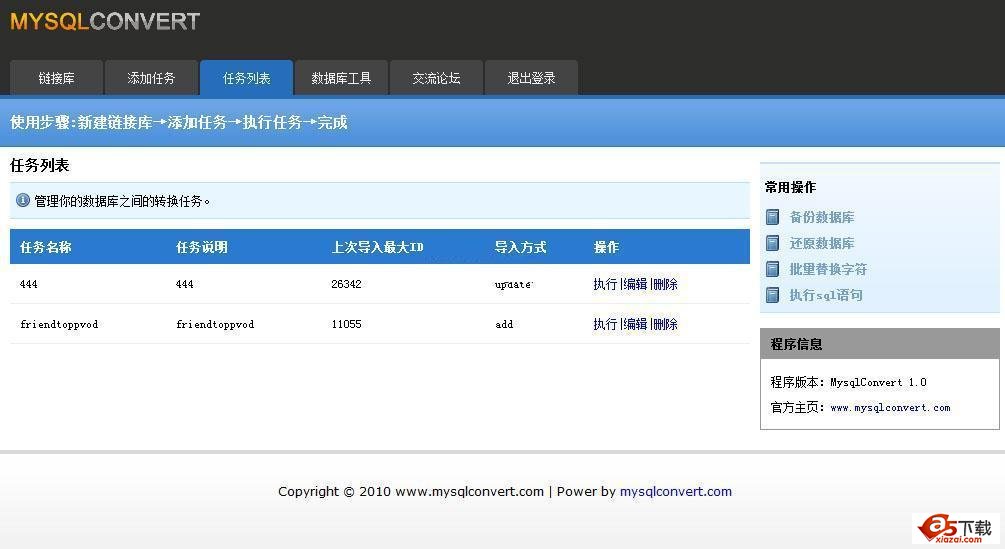The height and width of the screenshot is (549, 1005).
Task: Click the 任务名称 column header
Action: [46, 247]
